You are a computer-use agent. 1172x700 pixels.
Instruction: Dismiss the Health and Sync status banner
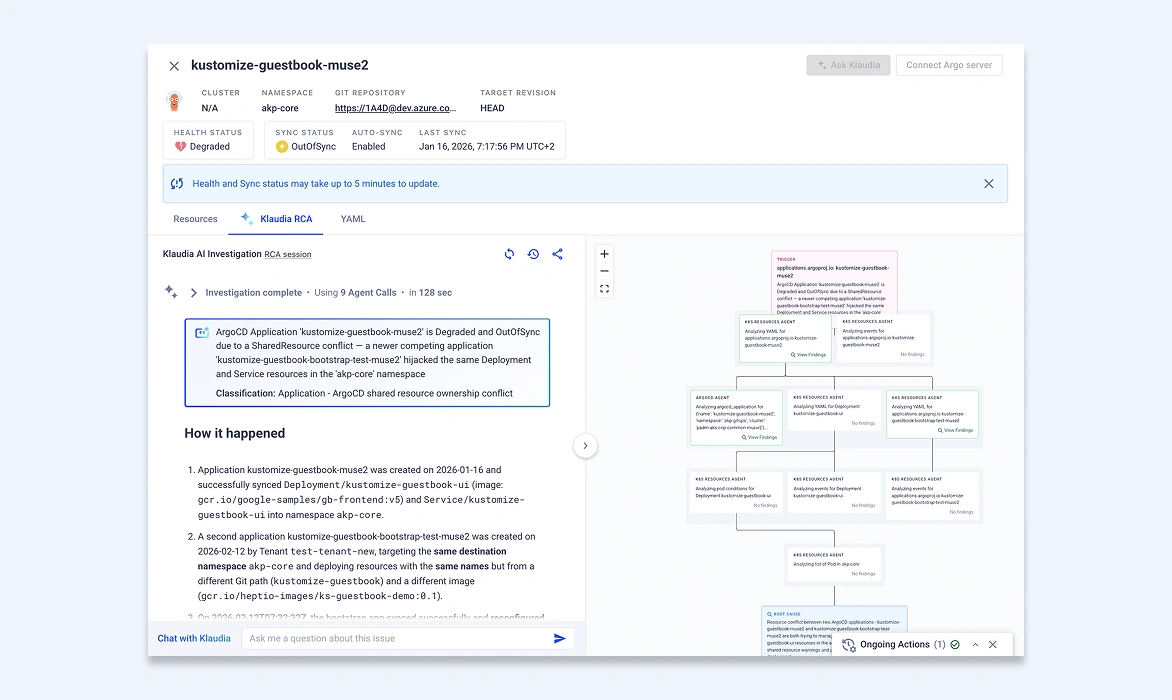(x=989, y=184)
